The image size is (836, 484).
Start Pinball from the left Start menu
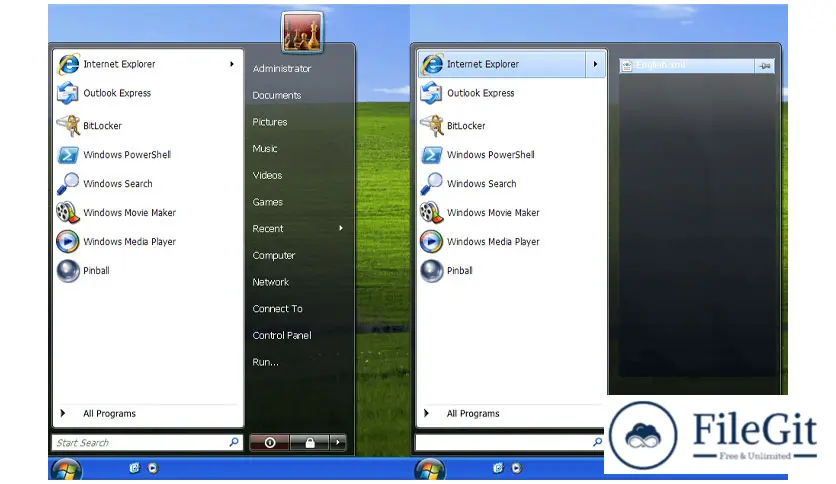click(x=147, y=271)
